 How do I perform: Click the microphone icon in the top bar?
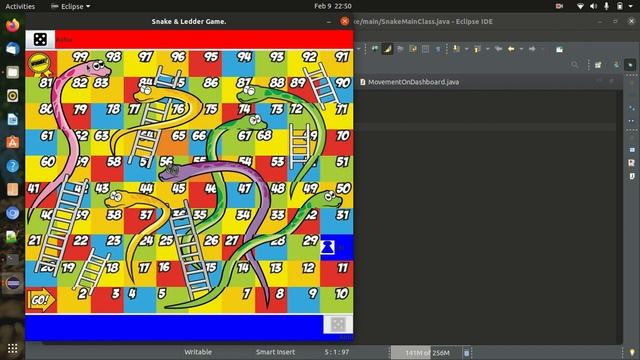(607, 6)
